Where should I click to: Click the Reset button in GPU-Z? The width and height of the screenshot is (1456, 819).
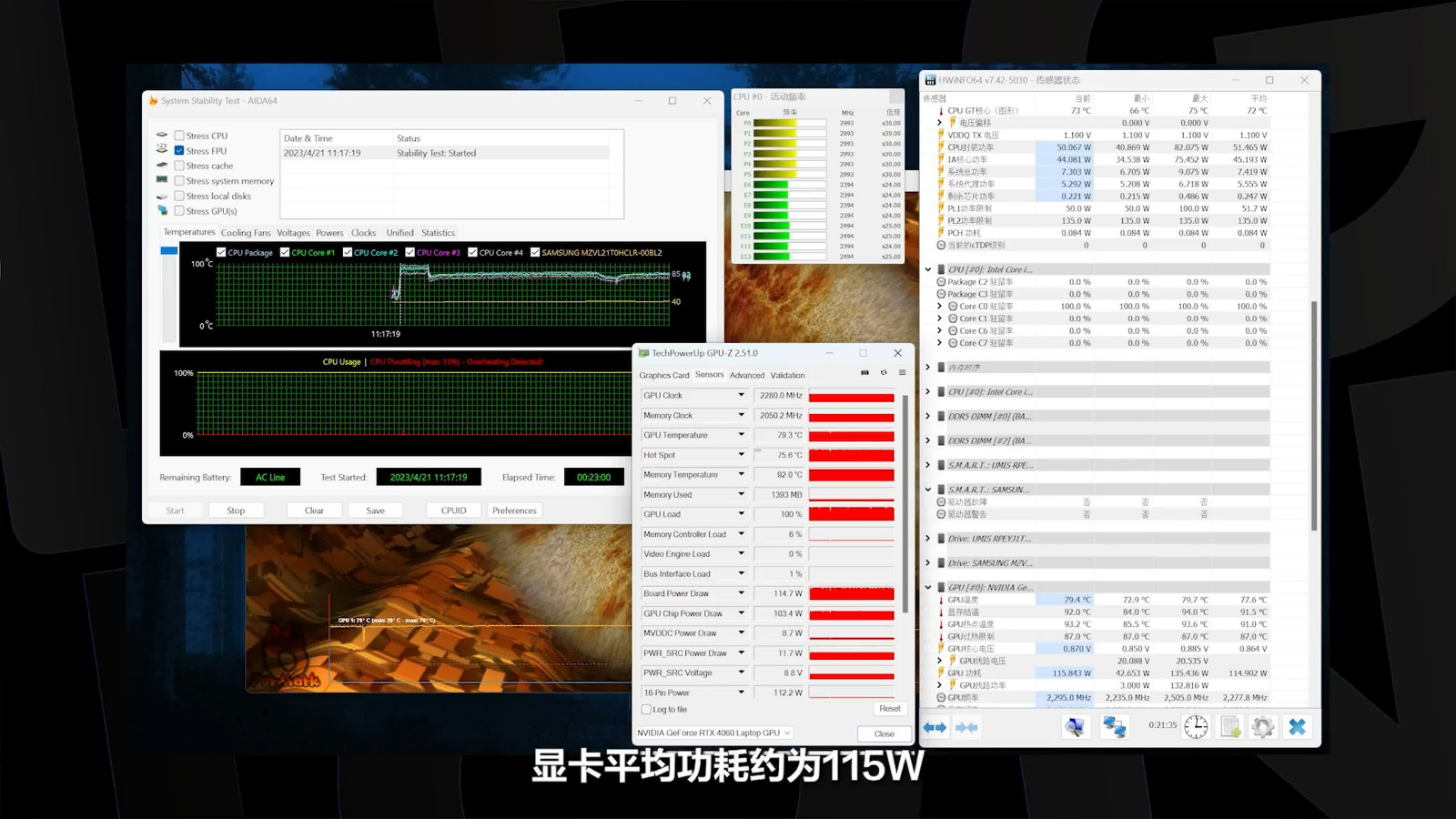click(x=890, y=709)
